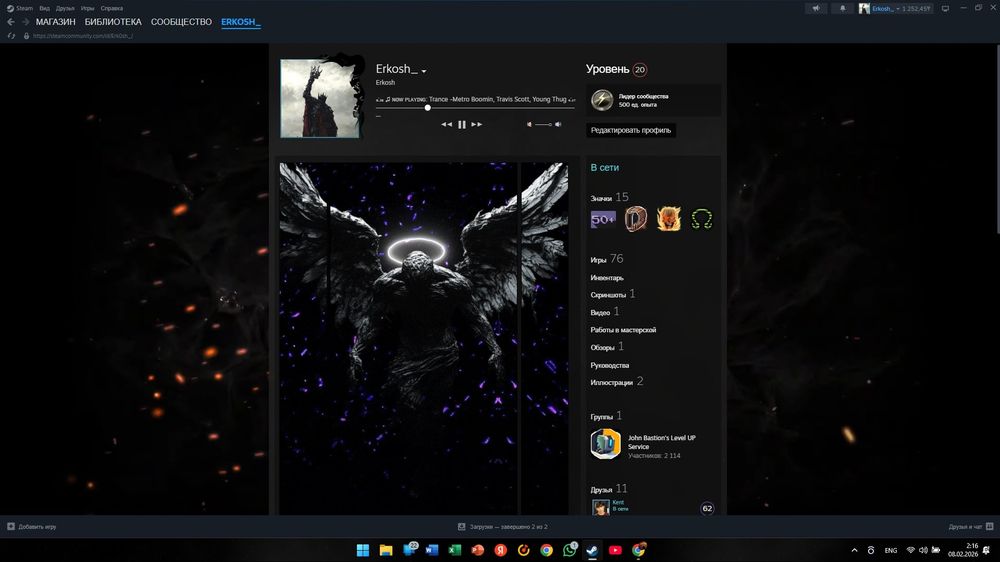Click the Редактировать профиль button

pos(631,130)
